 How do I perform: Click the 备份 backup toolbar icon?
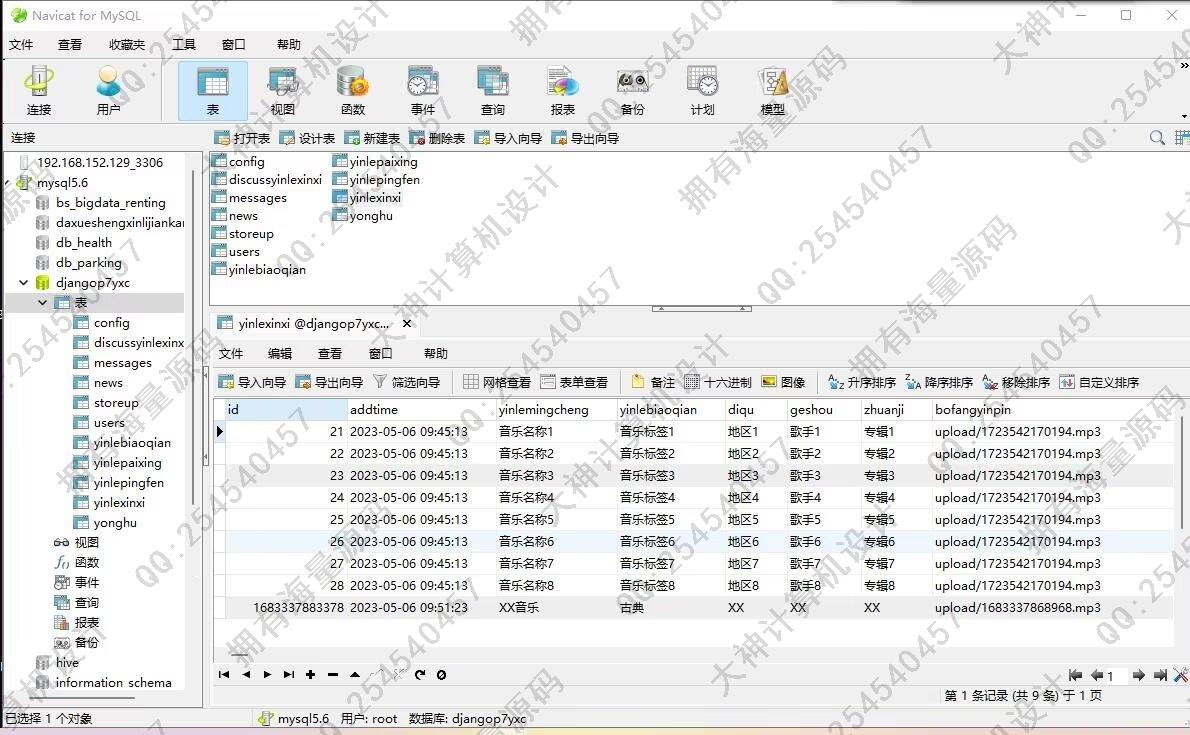tap(632, 91)
